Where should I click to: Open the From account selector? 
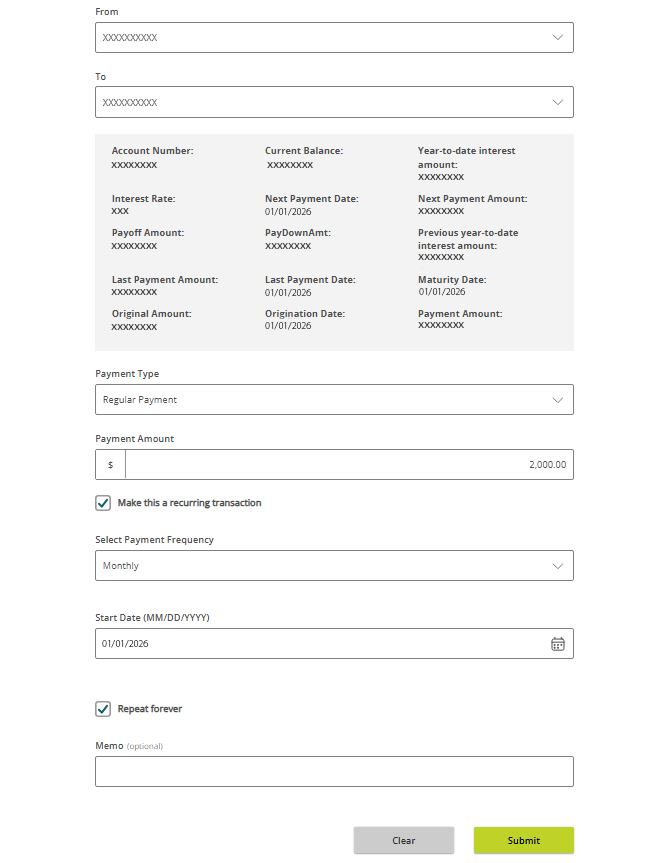[334, 37]
